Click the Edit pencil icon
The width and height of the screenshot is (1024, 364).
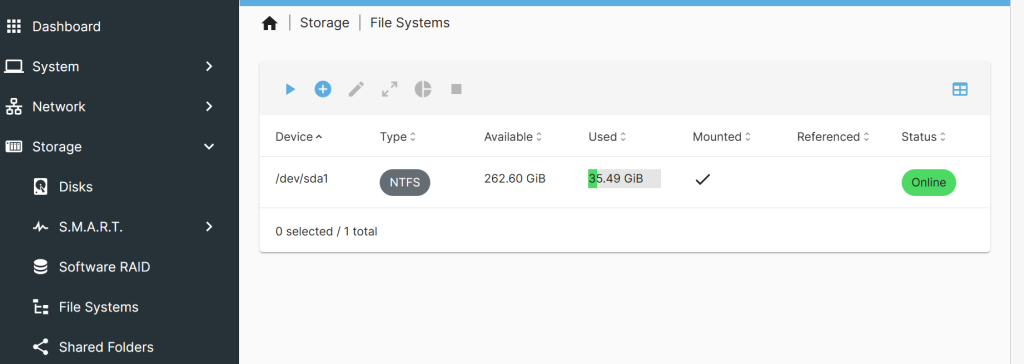pyautogui.click(x=356, y=90)
